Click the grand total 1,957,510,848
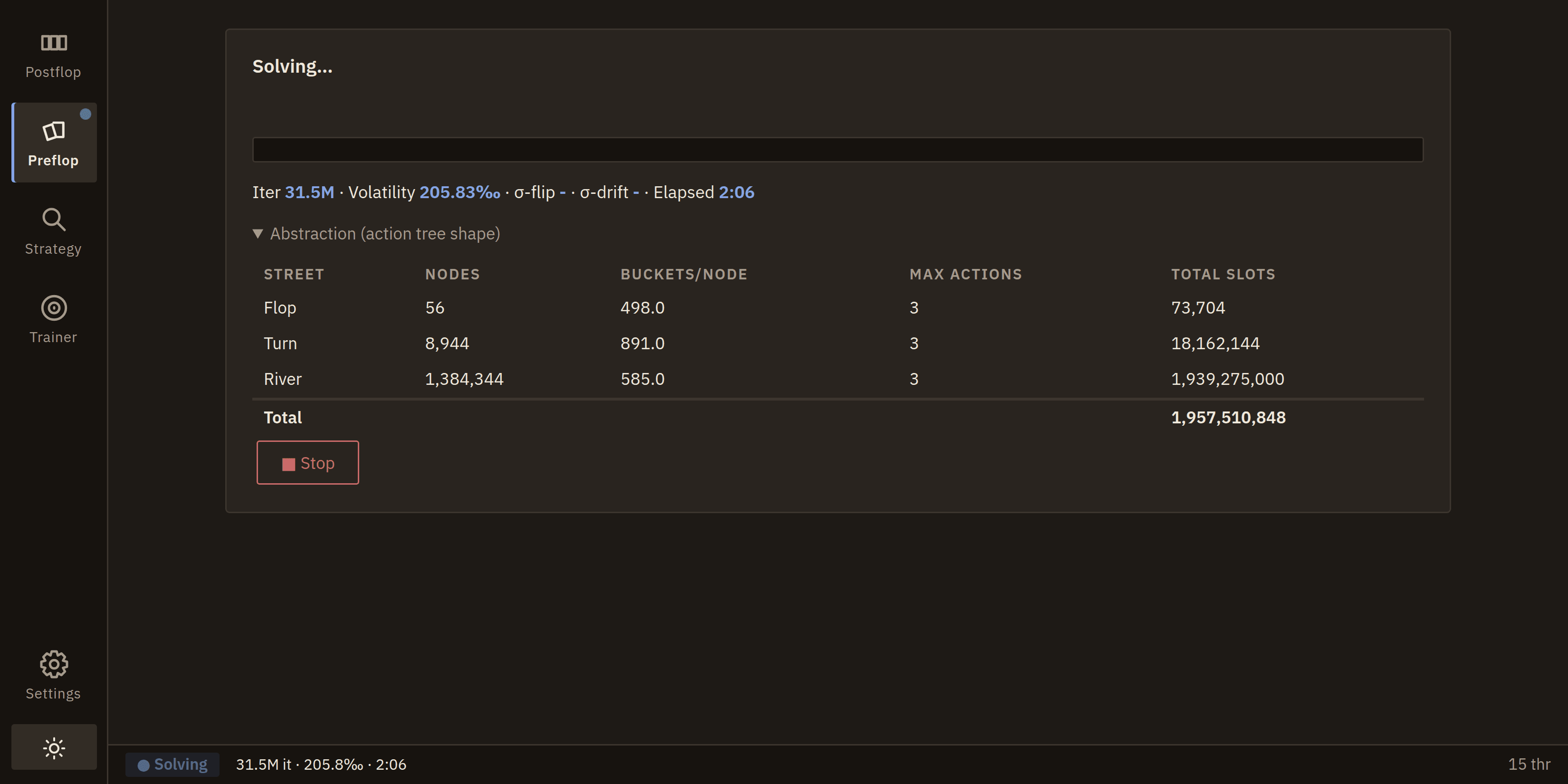The width and height of the screenshot is (1568, 784). [1228, 418]
